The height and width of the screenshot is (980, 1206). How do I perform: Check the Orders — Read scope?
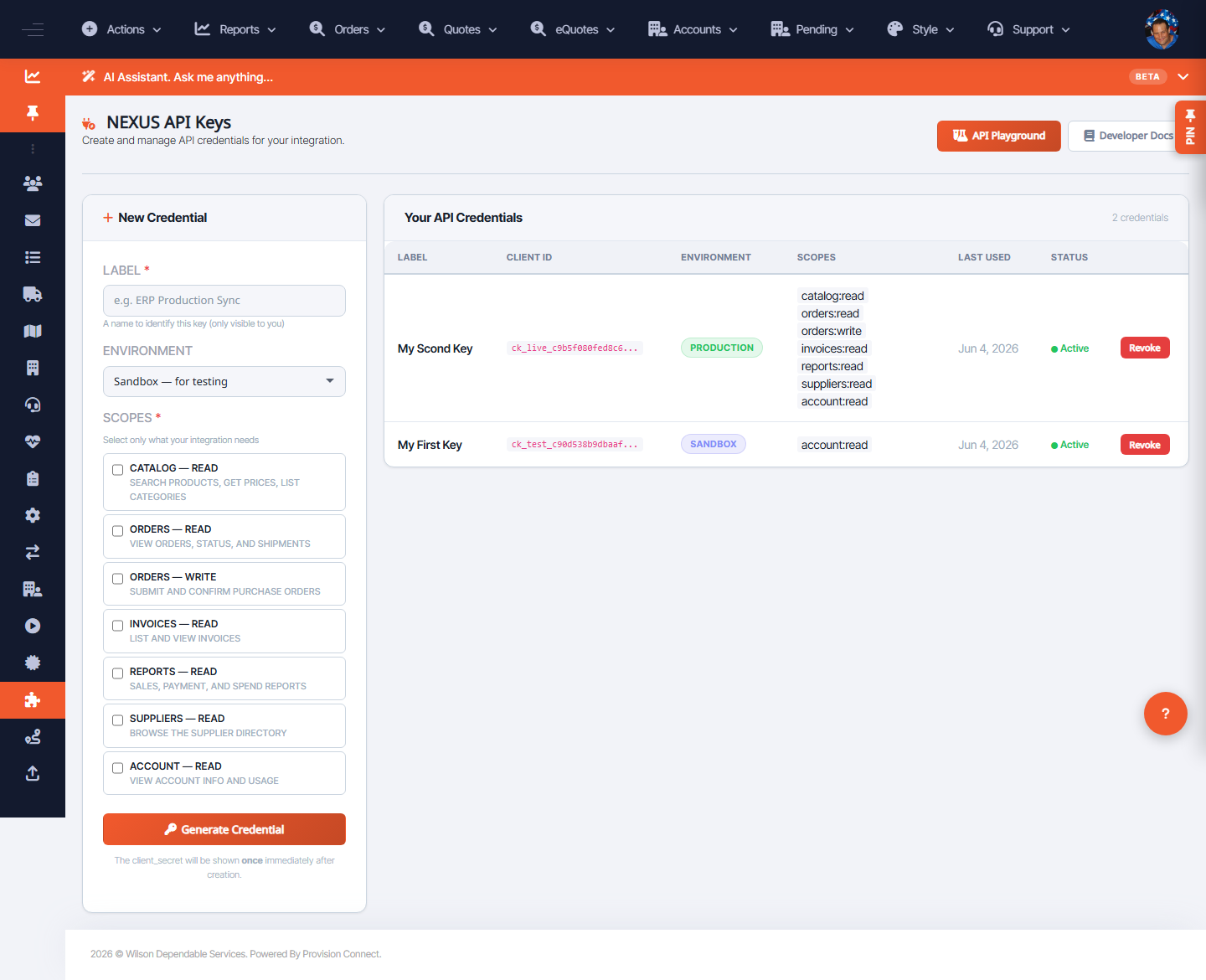pyautogui.click(x=118, y=531)
